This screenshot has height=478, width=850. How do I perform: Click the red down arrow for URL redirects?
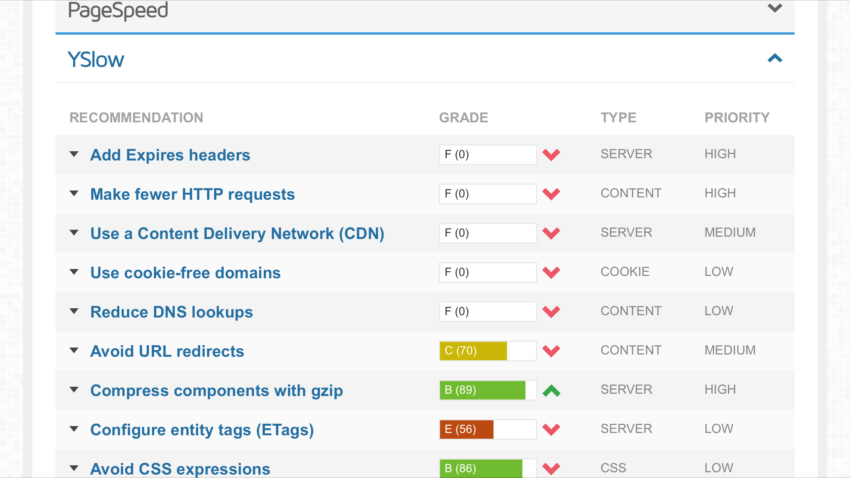[x=551, y=351]
